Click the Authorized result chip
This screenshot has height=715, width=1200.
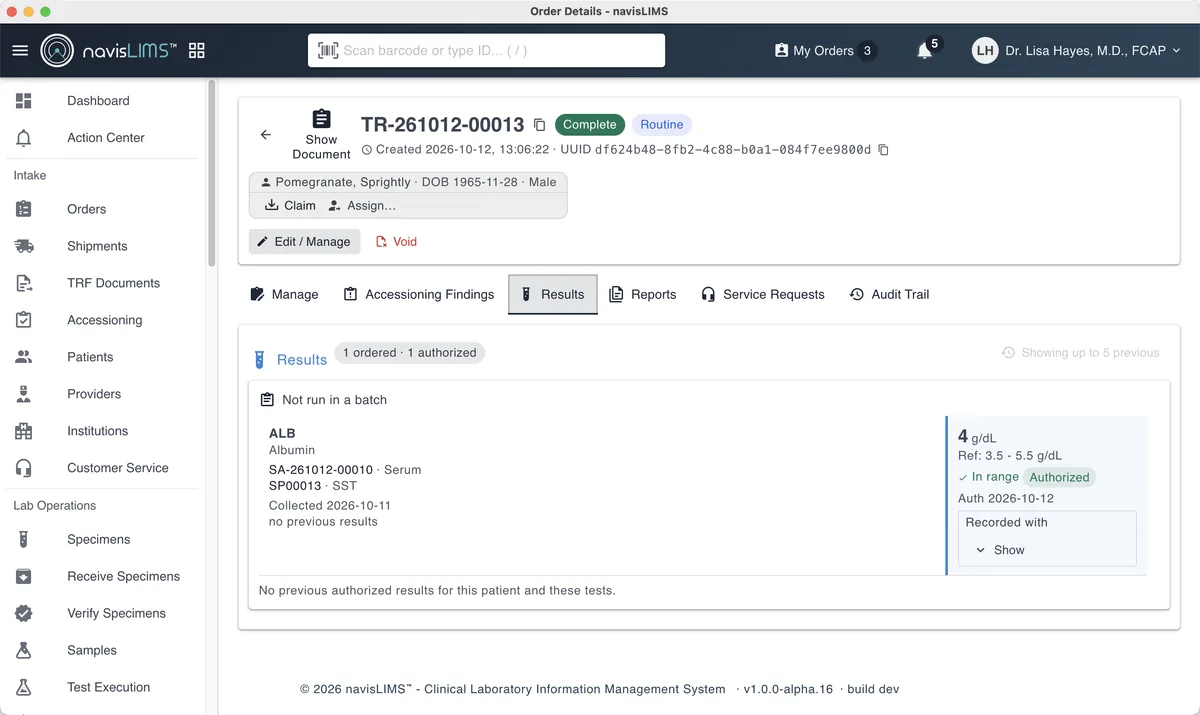coord(1059,477)
